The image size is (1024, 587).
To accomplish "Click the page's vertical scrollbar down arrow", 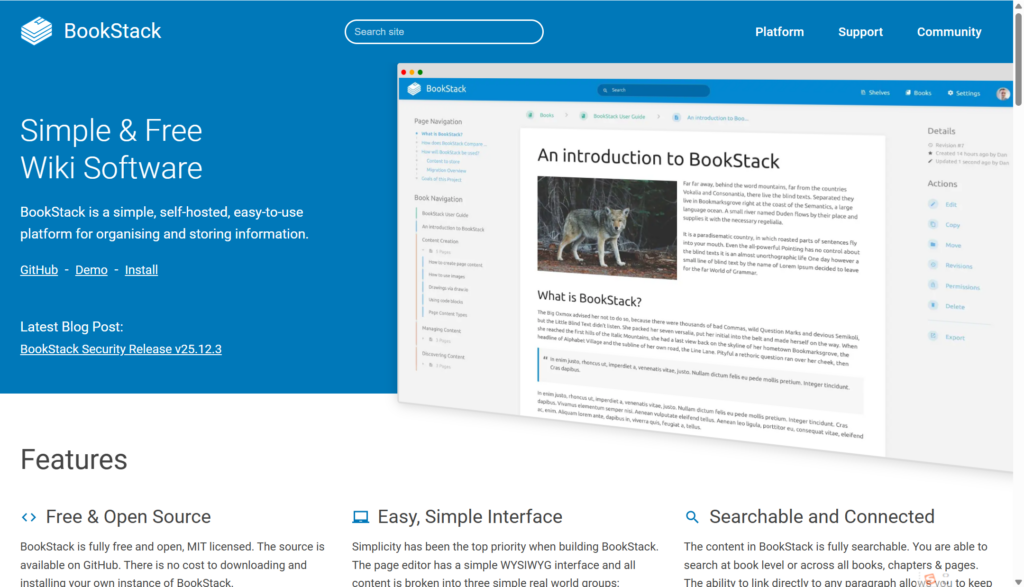I will (x=1018, y=581).
